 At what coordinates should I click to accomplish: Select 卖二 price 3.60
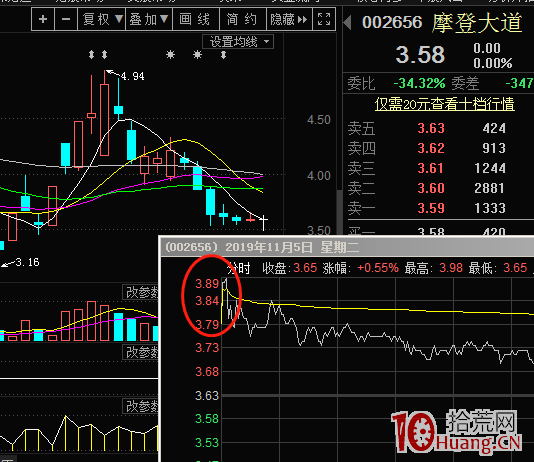(431, 188)
